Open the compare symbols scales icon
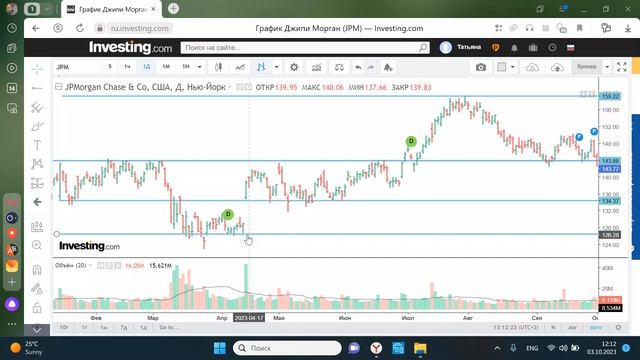This screenshot has height=360, width=640. coord(339,67)
